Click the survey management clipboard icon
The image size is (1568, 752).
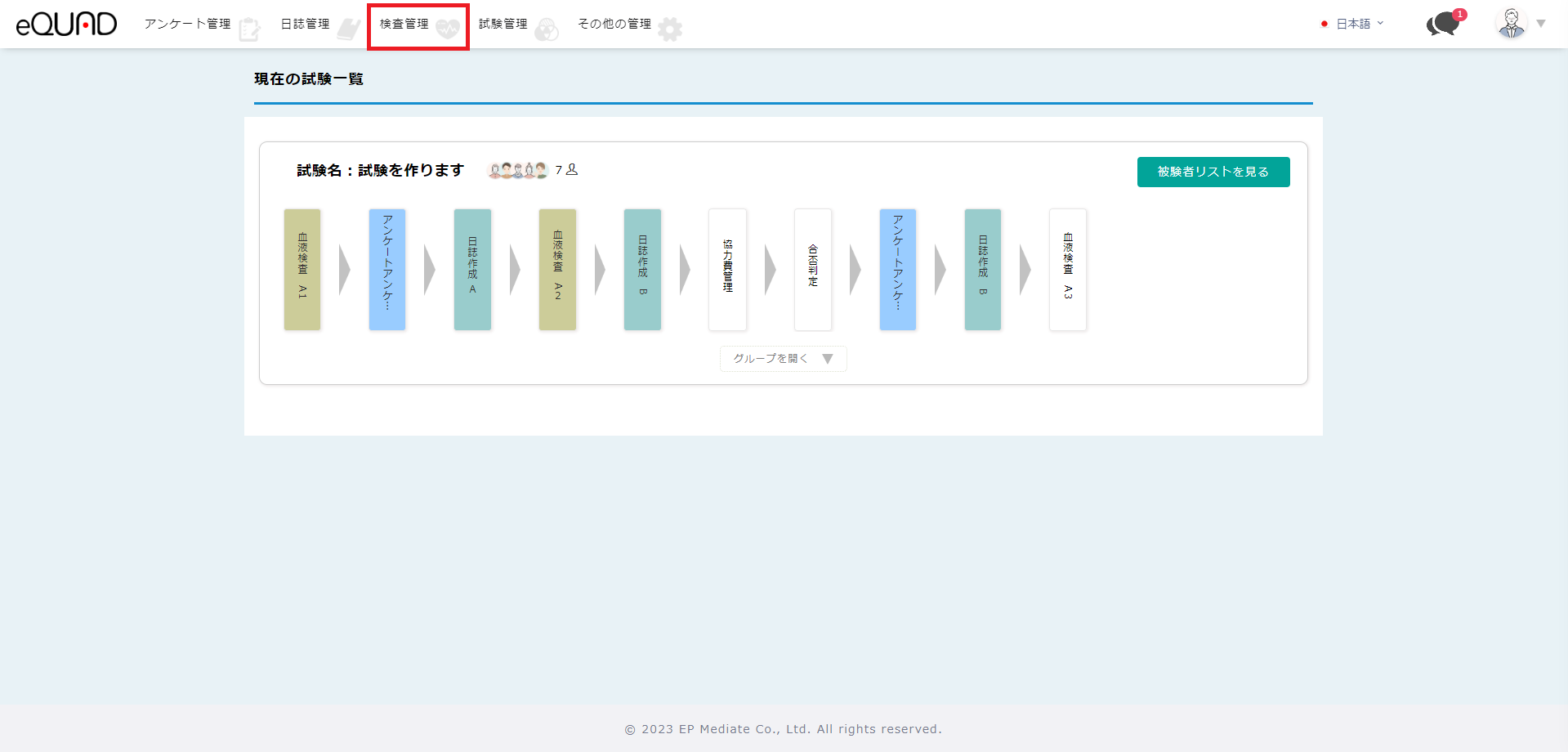click(x=249, y=29)
